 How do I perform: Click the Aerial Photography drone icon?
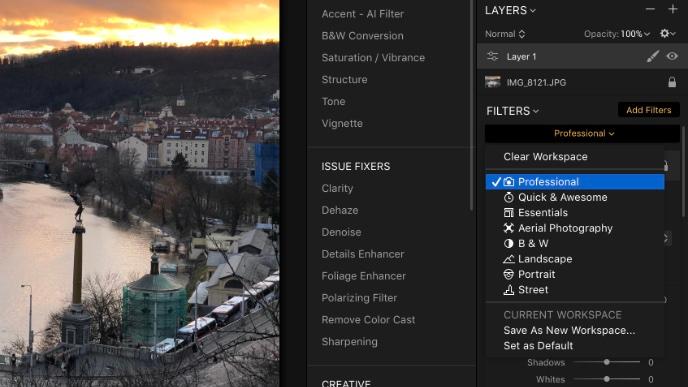(x=509, y=228)
